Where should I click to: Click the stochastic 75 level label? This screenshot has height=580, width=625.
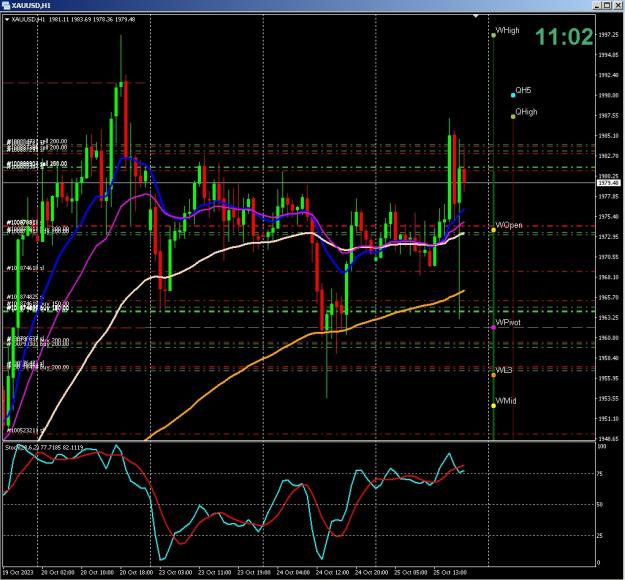click(601, 474)
